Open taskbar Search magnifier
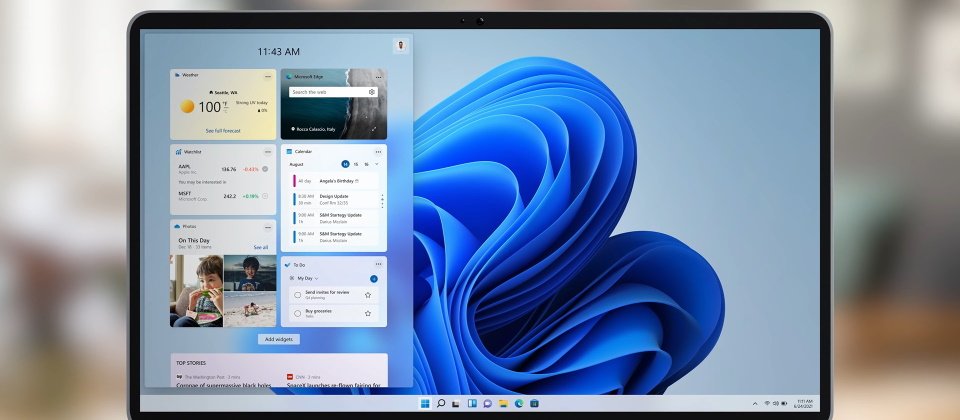This screenshot has width=960, height=420. point(440,403)
